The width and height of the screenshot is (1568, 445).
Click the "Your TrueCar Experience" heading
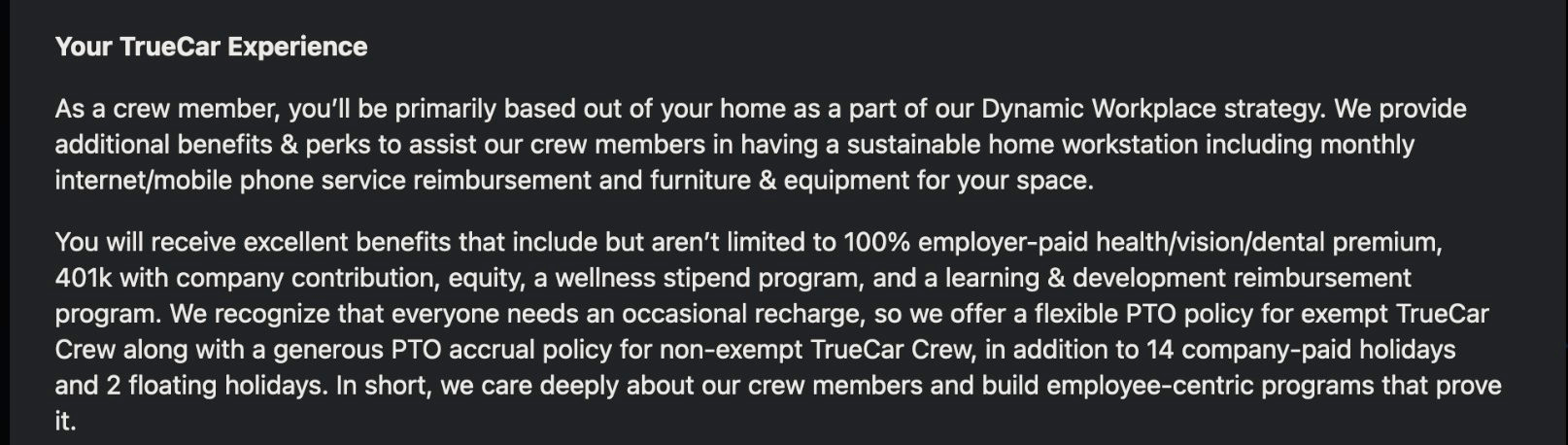[x=211, y=47]
